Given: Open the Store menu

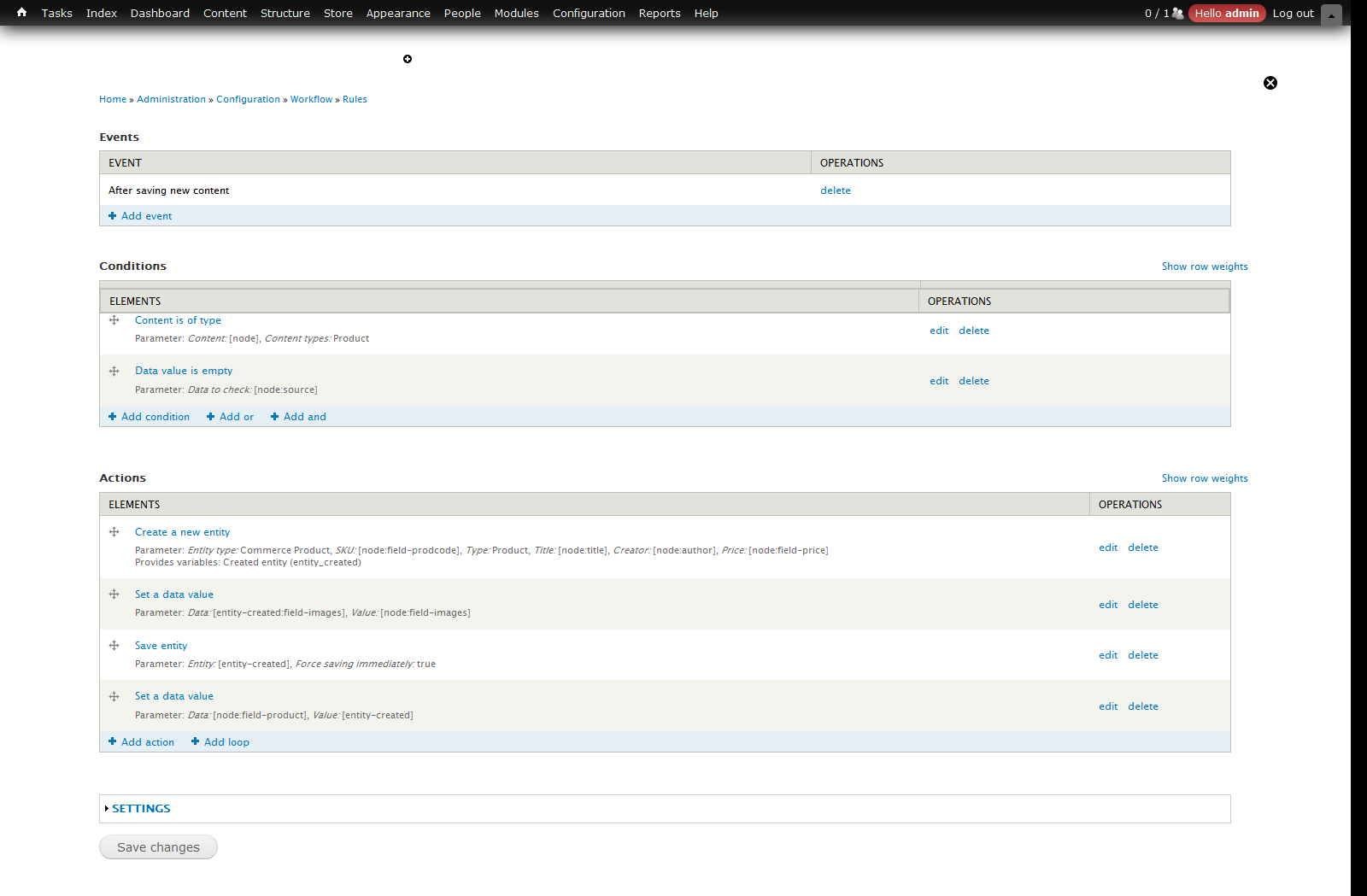Looking at the screenshot, I should point(337,13).
